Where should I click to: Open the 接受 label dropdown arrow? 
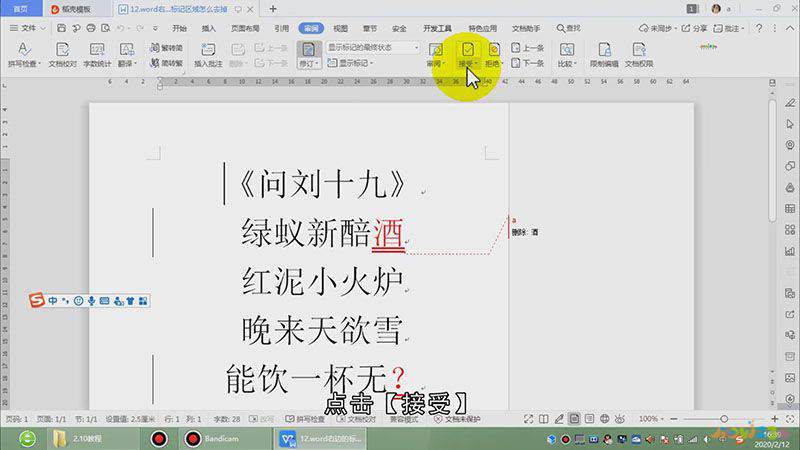coord(476,64)
